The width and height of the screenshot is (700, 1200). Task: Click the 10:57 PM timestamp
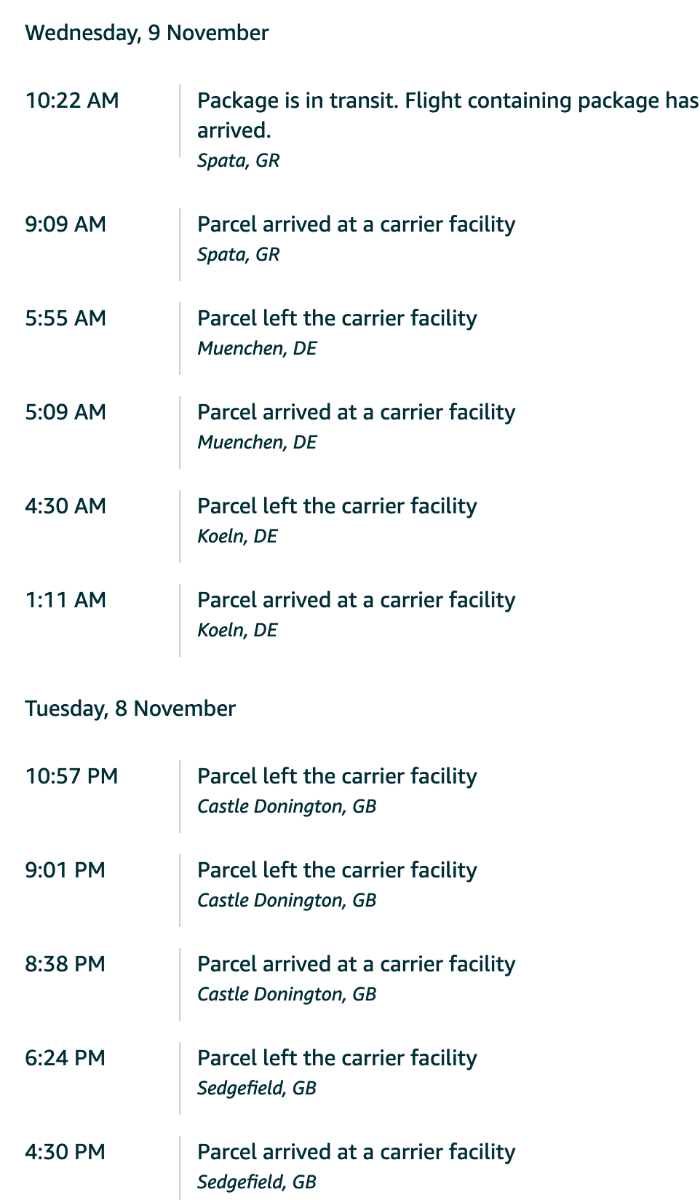point(71,776)
